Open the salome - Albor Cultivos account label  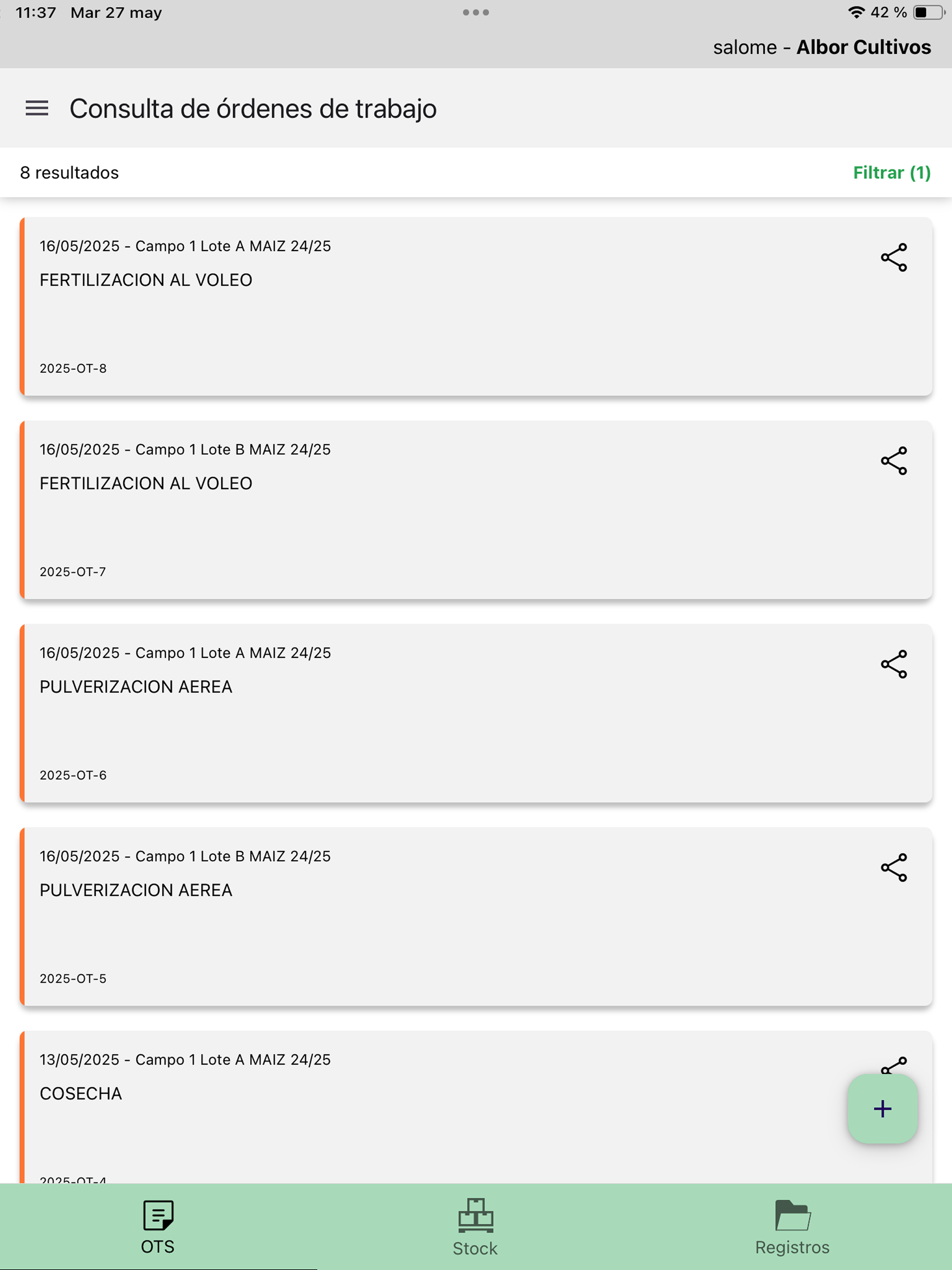coord(822,47)
